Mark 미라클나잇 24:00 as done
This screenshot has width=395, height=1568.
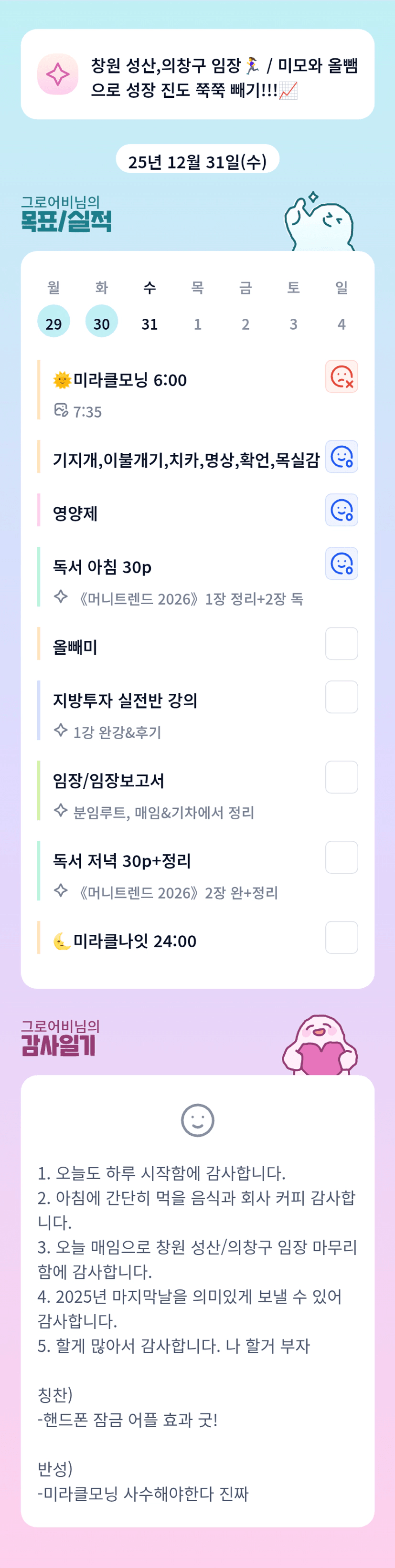342,937
